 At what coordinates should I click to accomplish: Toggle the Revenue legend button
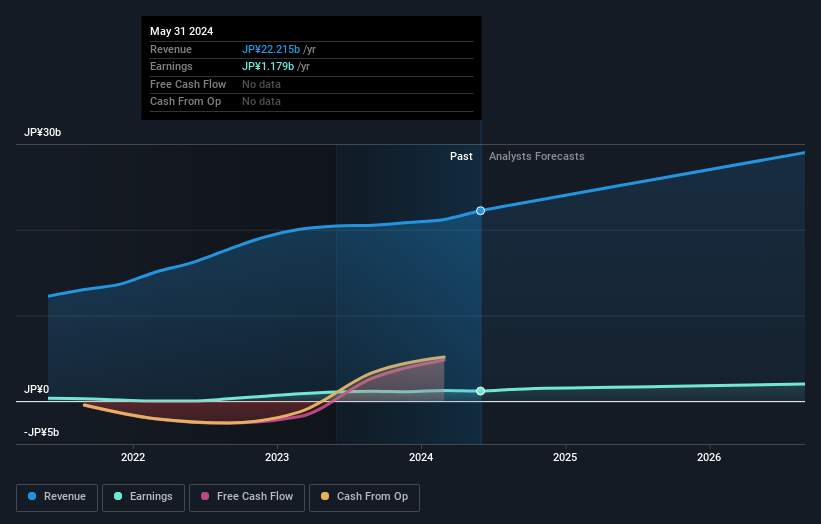pyautogui.click(x=57, y=497)
